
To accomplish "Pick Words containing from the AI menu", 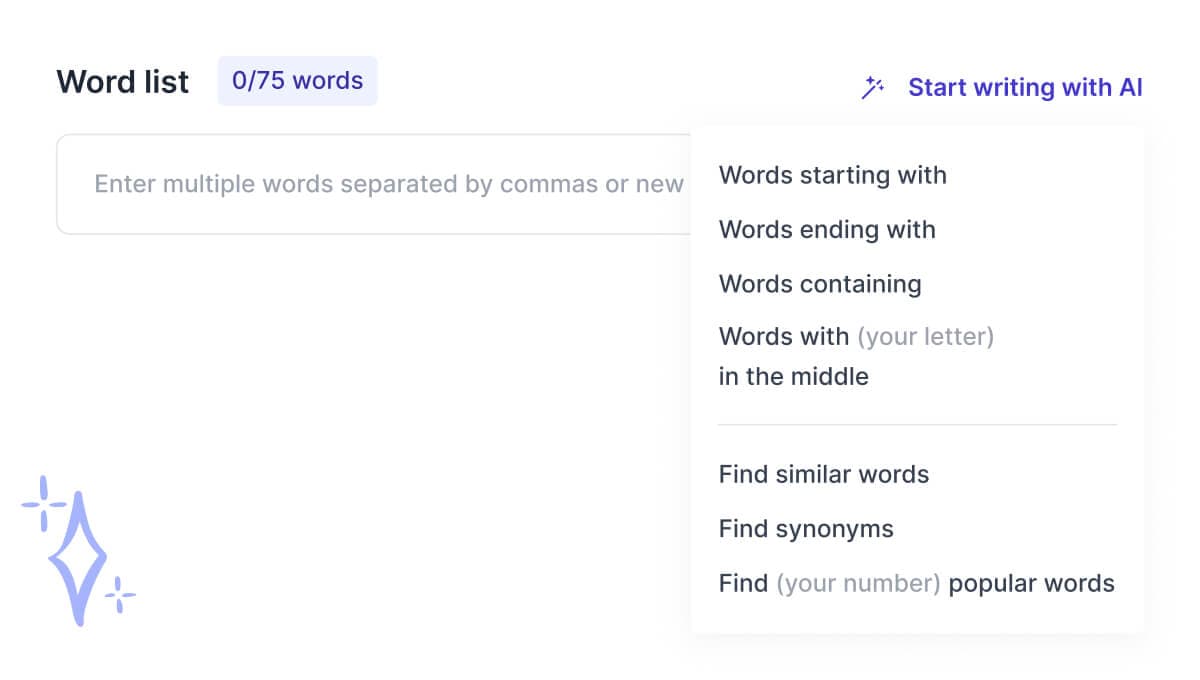I will click(x=819, y=283).
